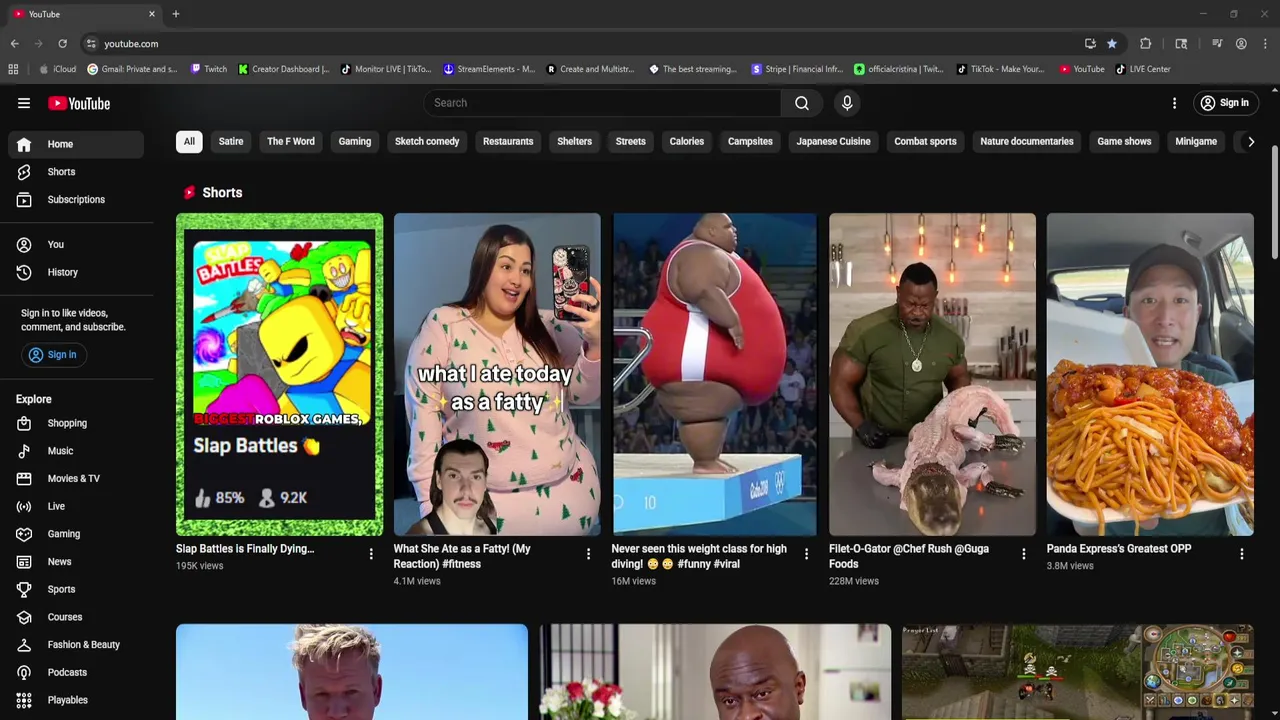Open Shopping in Explore list
1280x720 pixels.
(x=76, y=423)
